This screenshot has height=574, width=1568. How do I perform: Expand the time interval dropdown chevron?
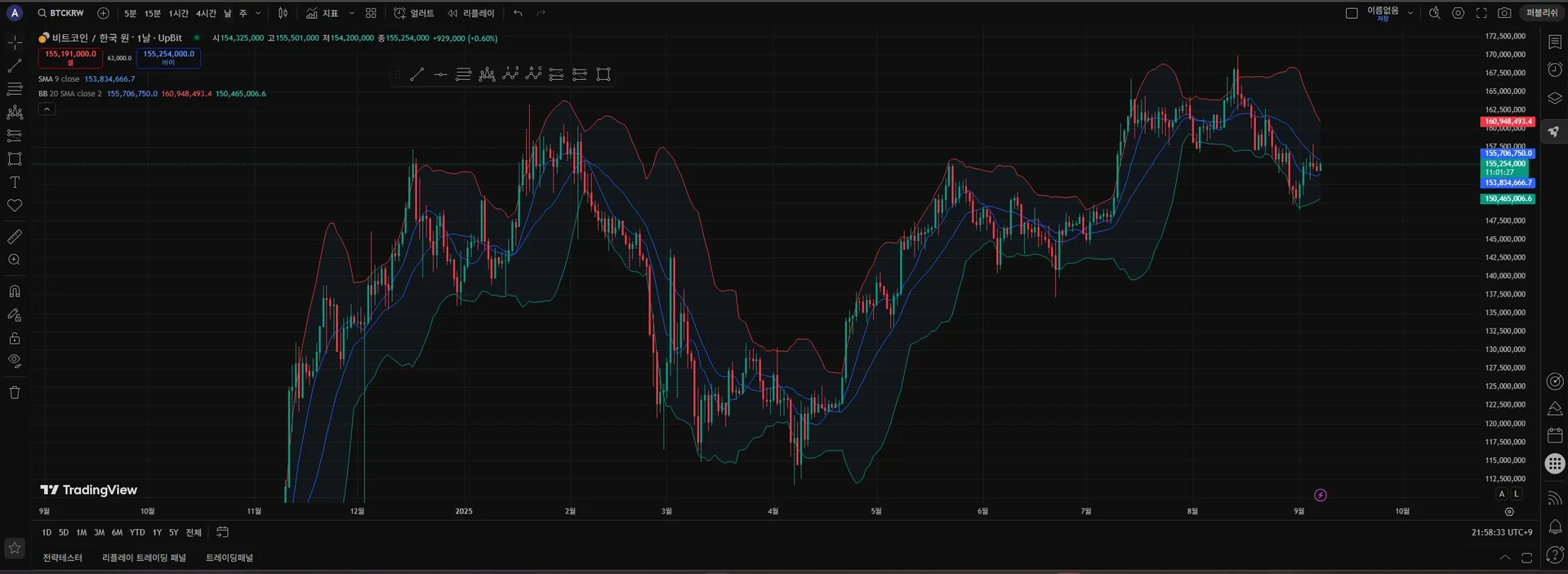tap(258, 13)
